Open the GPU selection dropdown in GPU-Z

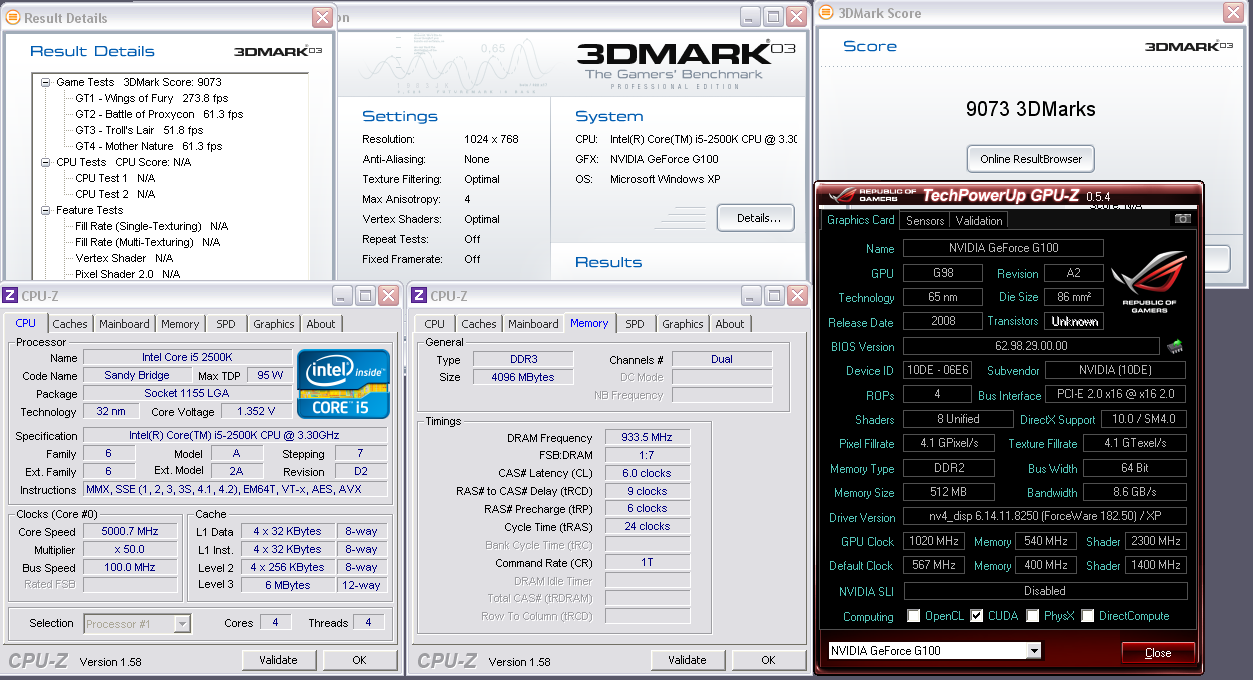pyautogui.click(x=1034, y=651)
